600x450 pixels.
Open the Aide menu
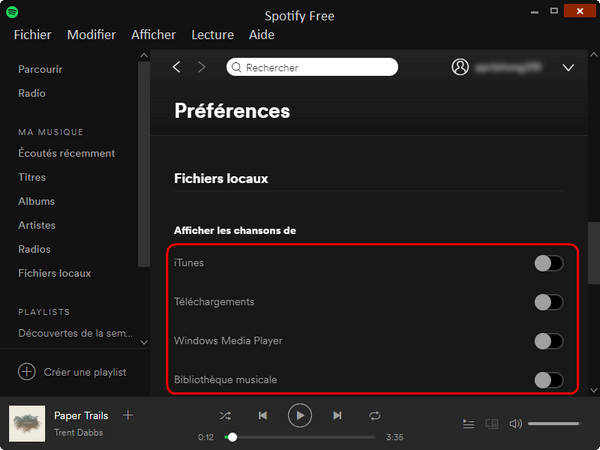click(x=261, y=35)
